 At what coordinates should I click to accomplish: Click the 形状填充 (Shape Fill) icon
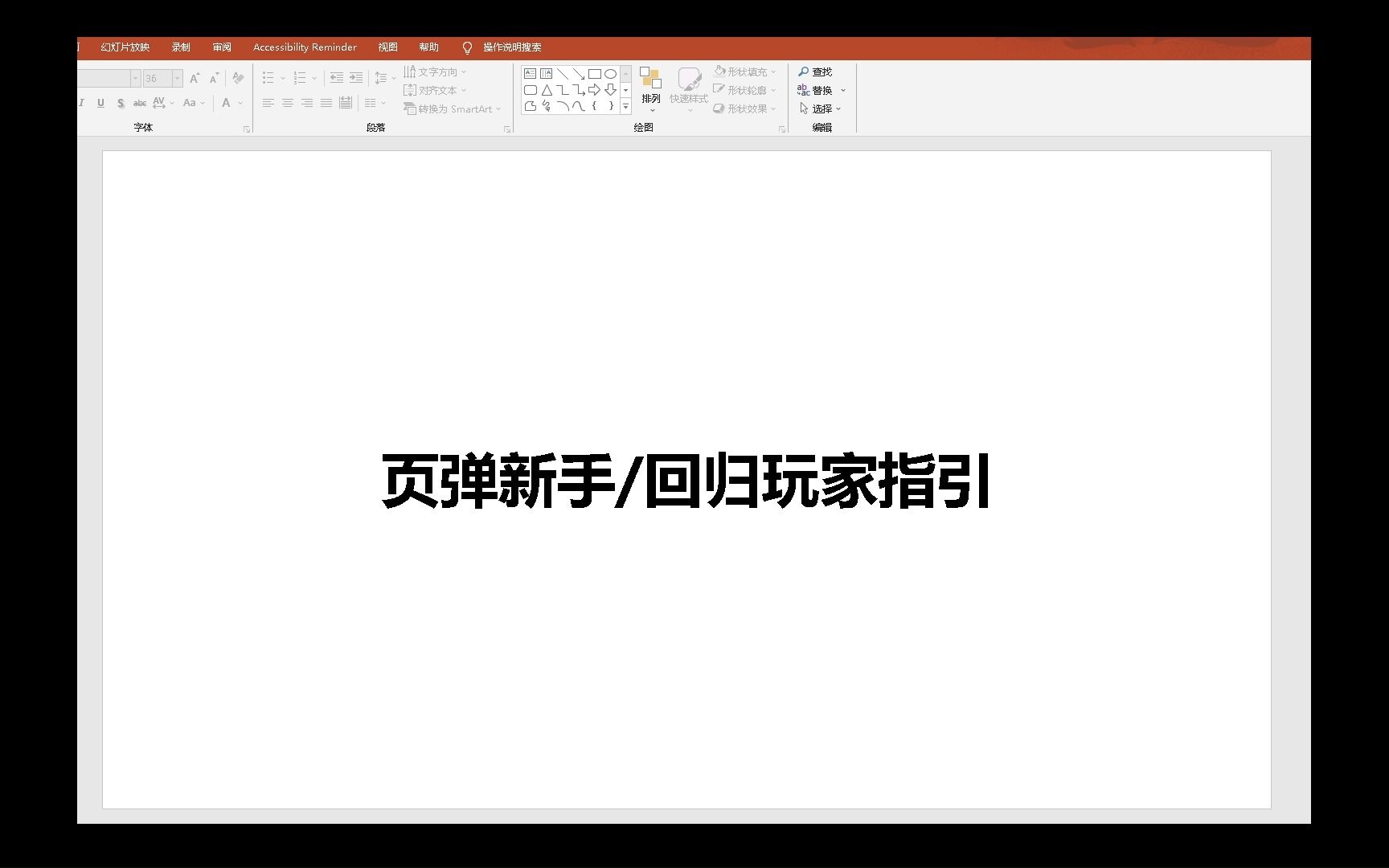(718, 71)
